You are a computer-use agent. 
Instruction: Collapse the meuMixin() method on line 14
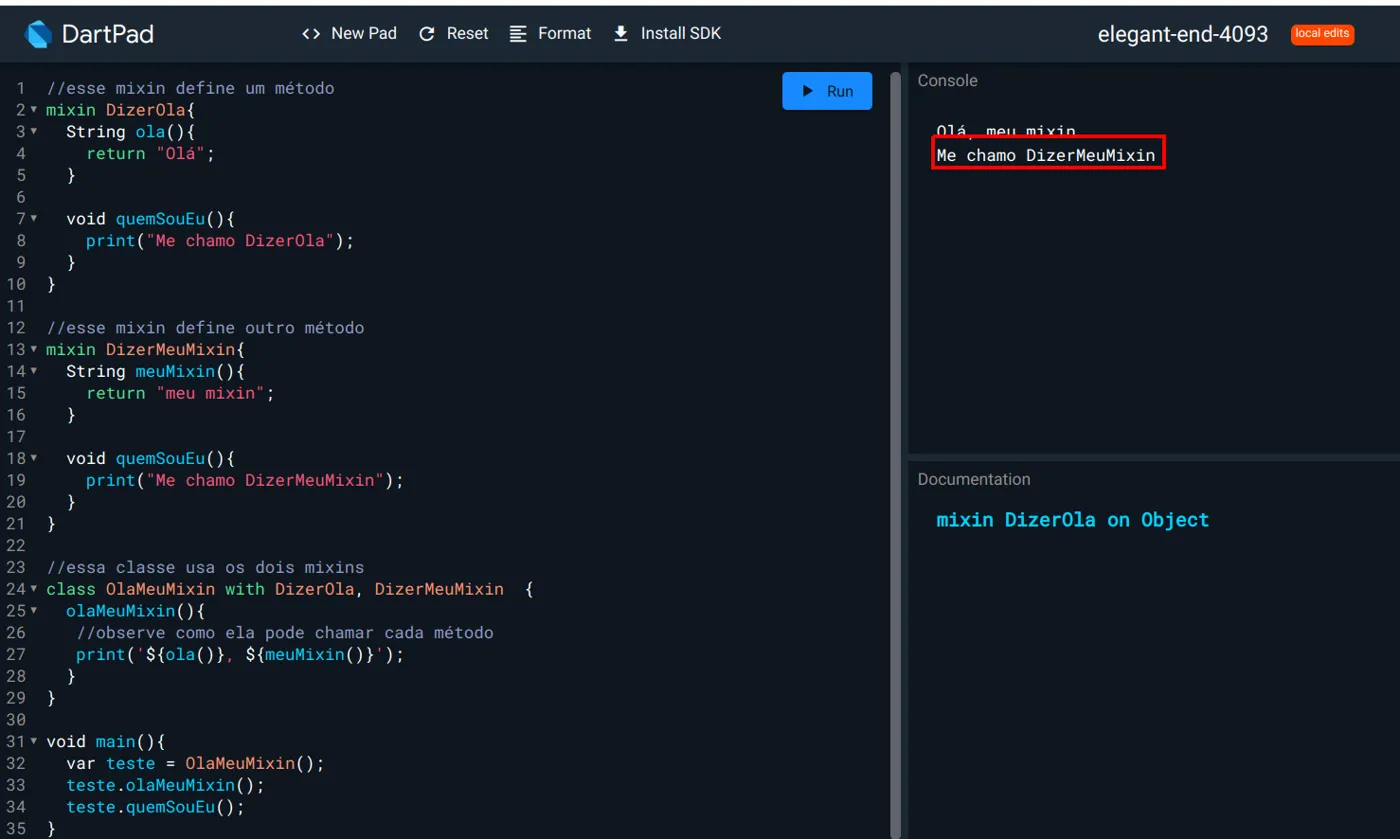tap(34, 372)
